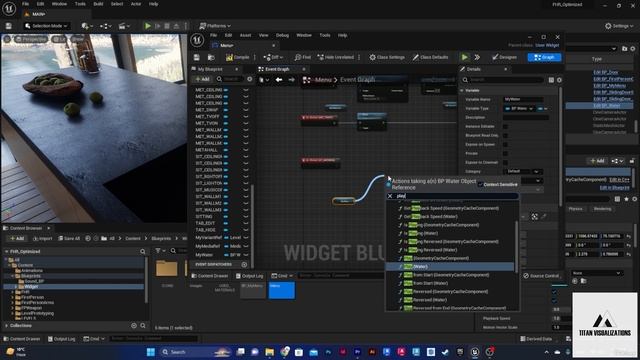
Task: Click the Details panel search field
Action: [x=504, y=80]
